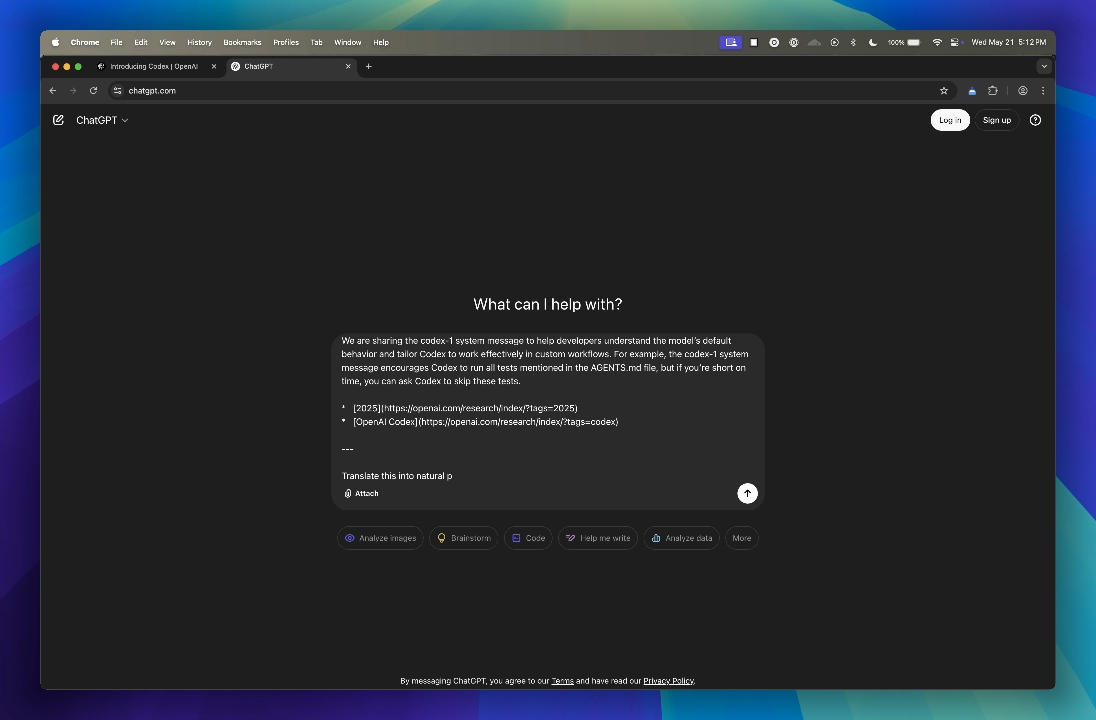Image resolution: width=1096 pixels, height=720 pixels.
Task: Click the Log in button
Action: pyautogui.click(x=949, y=119)
